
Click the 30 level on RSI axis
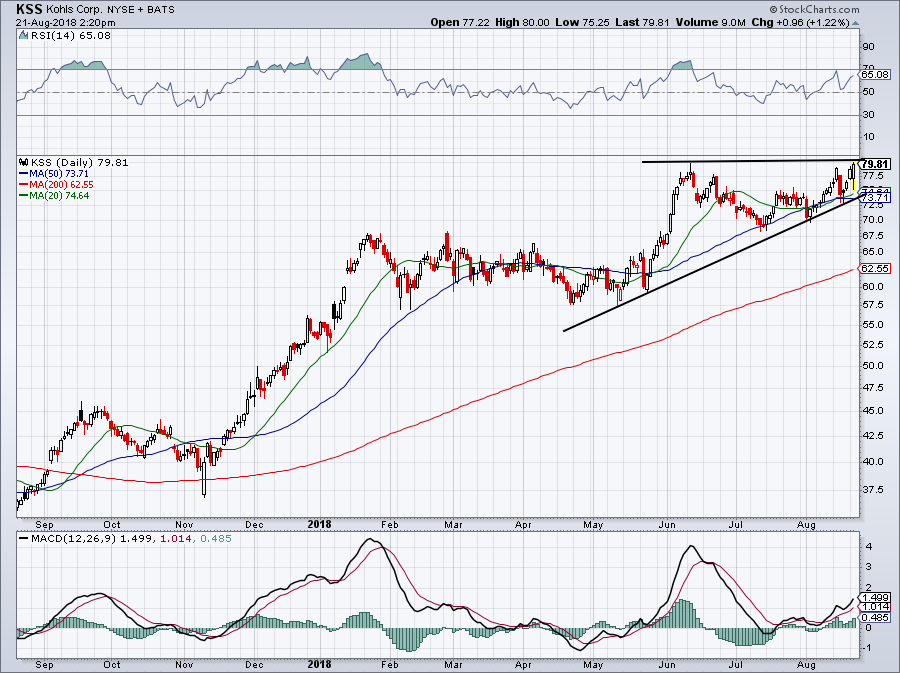868,115
